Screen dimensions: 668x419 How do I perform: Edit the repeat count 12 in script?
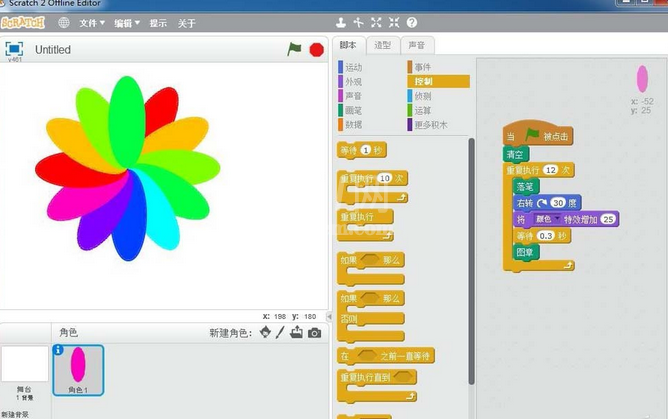[550, 170]
